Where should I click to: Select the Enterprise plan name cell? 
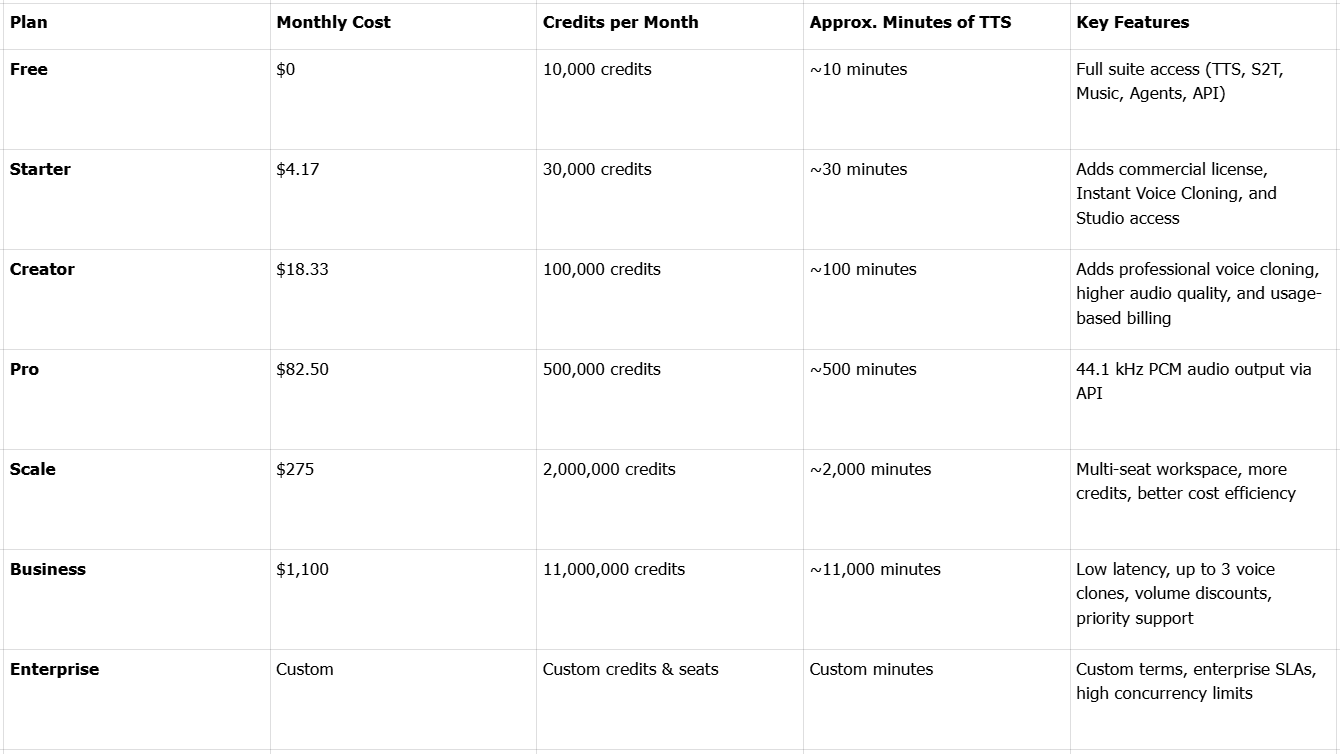[x=54, y=669]
